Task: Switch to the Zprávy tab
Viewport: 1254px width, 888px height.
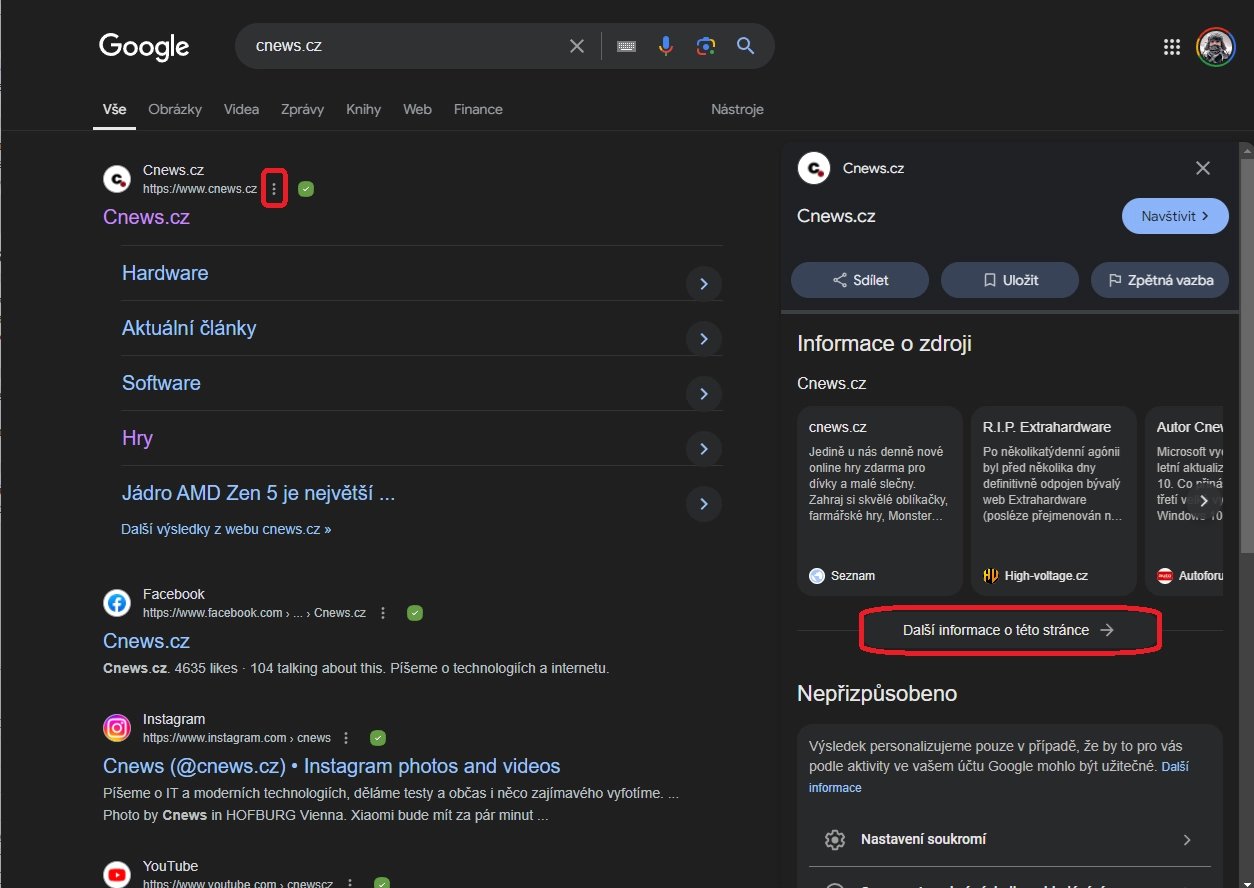Action: 303,109
